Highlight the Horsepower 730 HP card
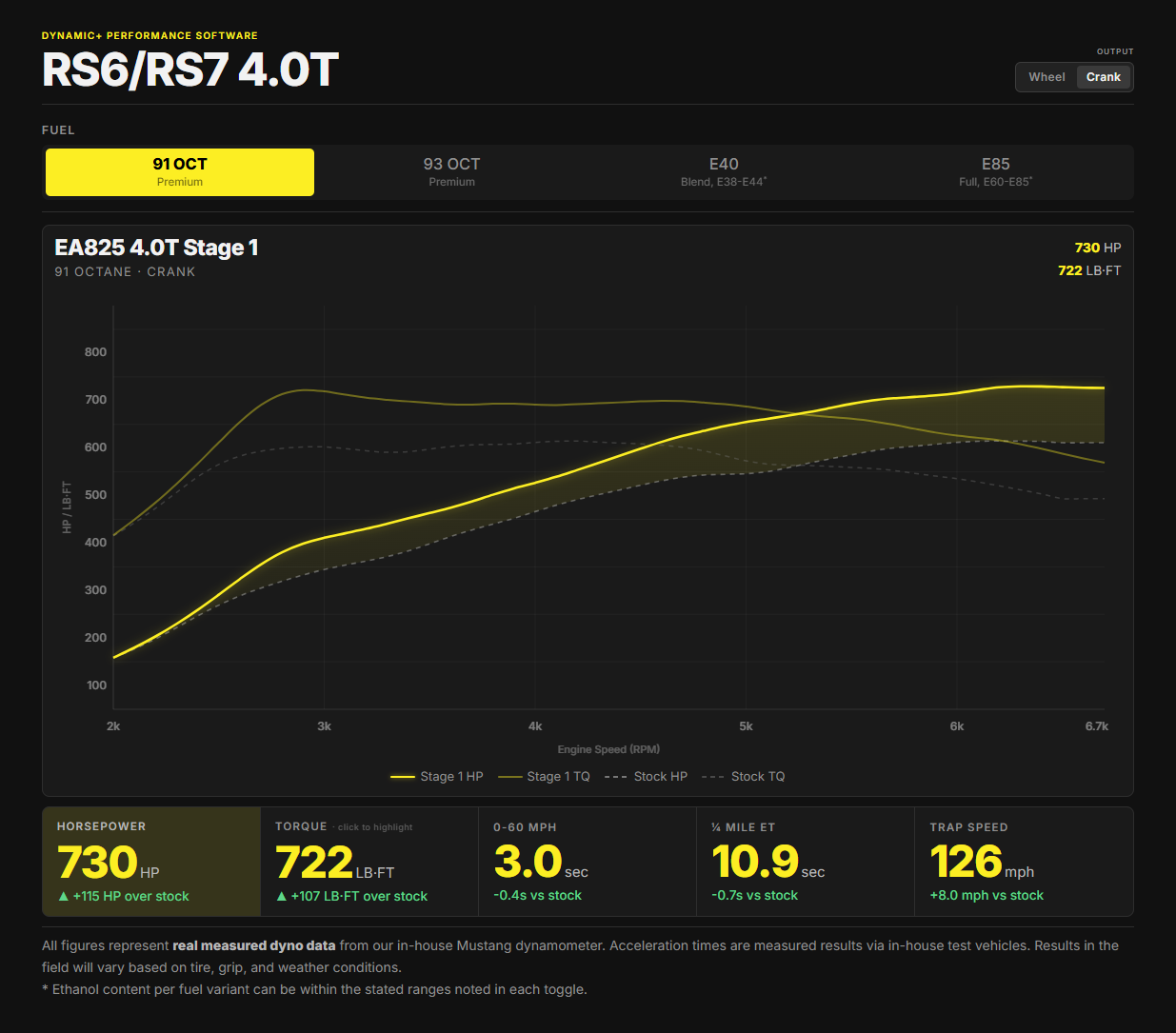 pyautogui.click(x=151, y=862)
